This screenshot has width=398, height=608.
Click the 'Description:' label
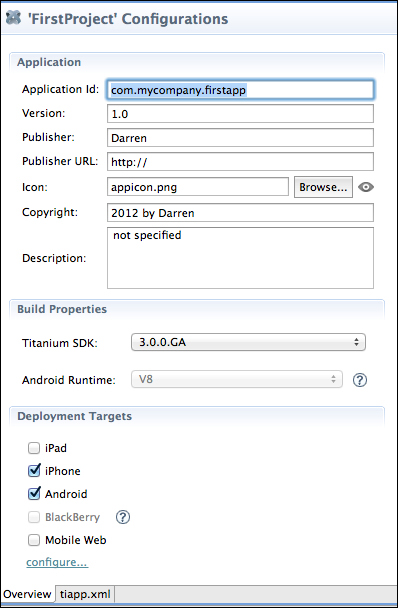coord(54,258)
